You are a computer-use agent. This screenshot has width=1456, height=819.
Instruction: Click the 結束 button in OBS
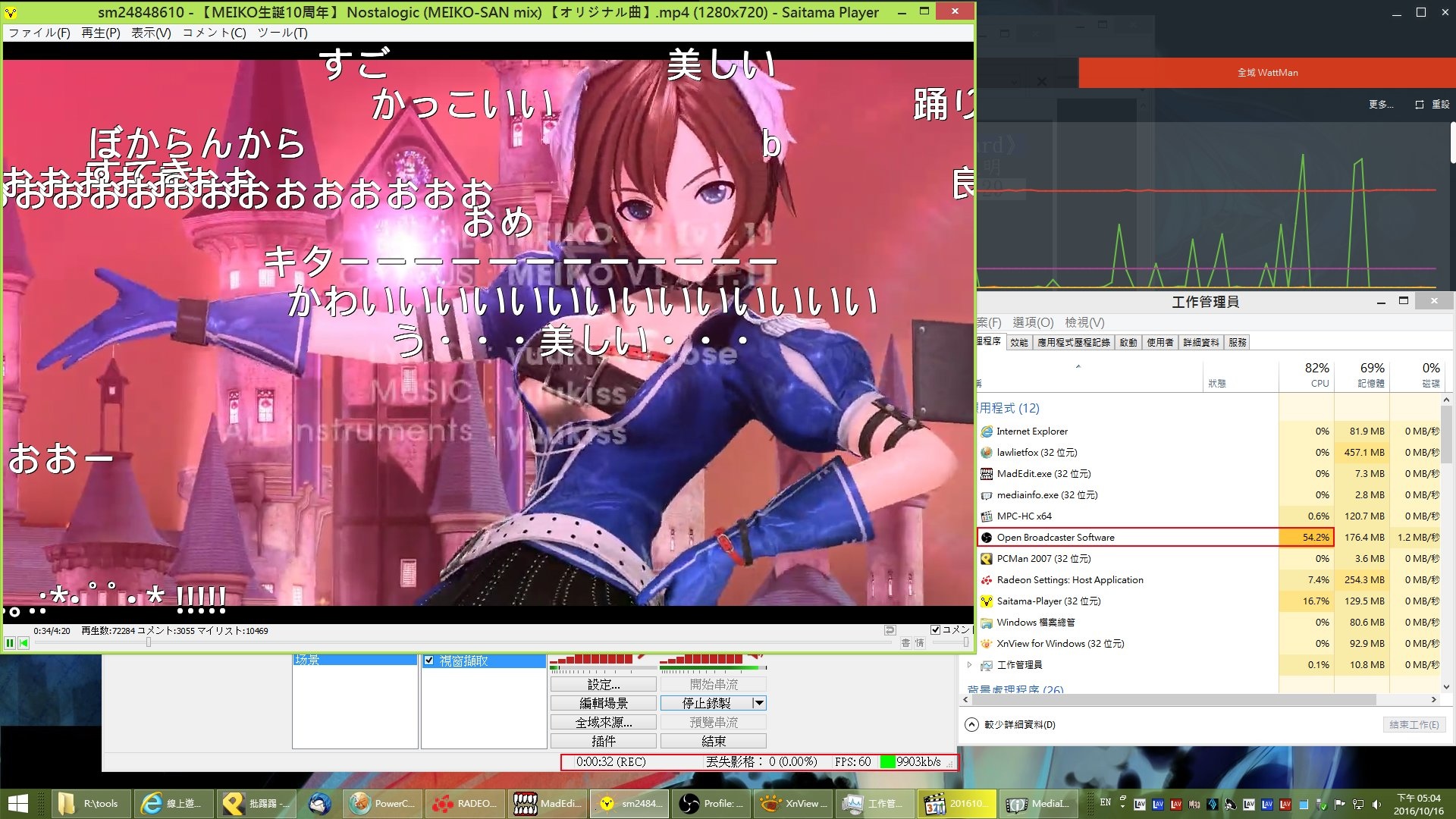pyautogui.click(x=714, y=742)
